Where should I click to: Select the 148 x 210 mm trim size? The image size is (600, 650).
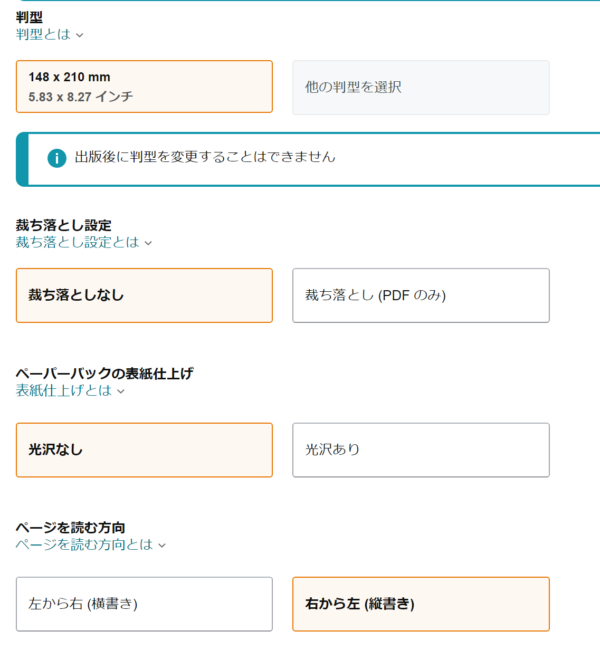click(x=144, y=87)
